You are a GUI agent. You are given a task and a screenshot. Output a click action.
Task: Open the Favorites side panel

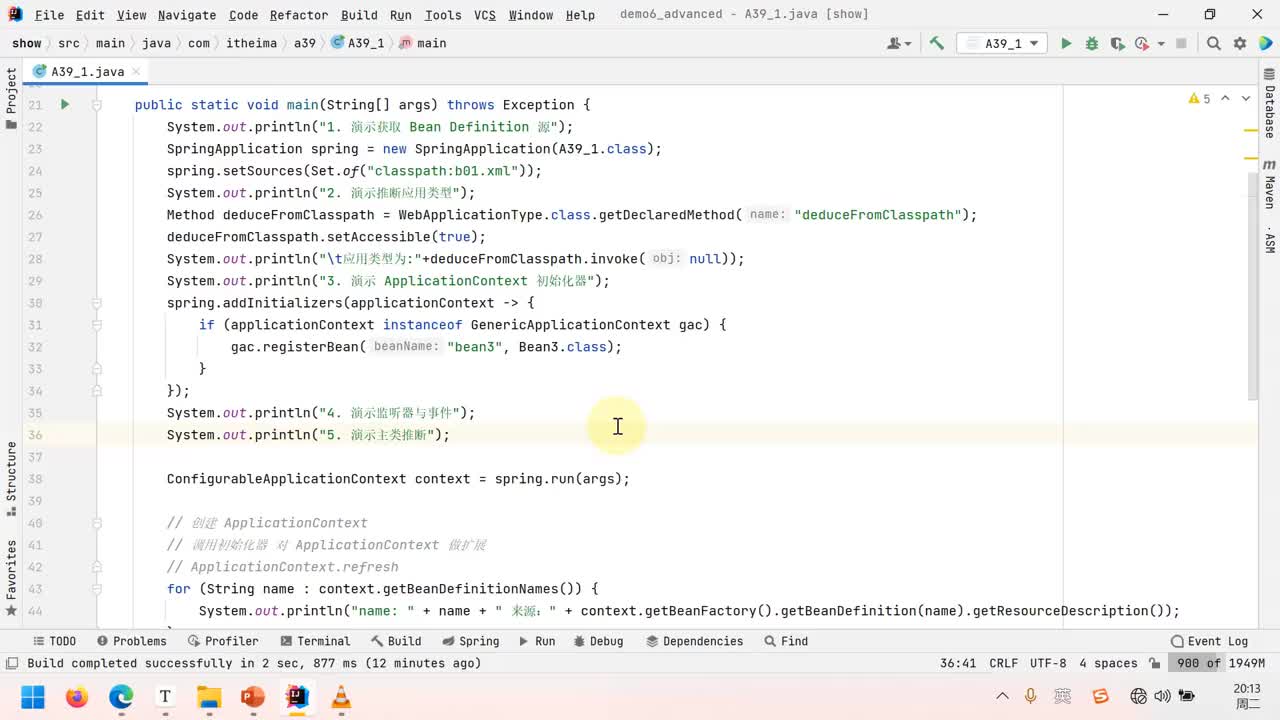11,577
